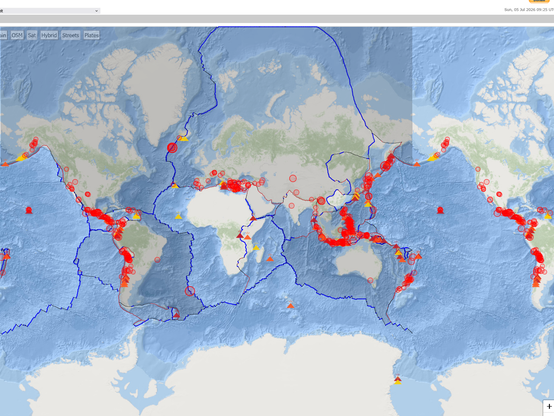Select the yellow volcano triangle on the Antarctic coast

[398, 382]
